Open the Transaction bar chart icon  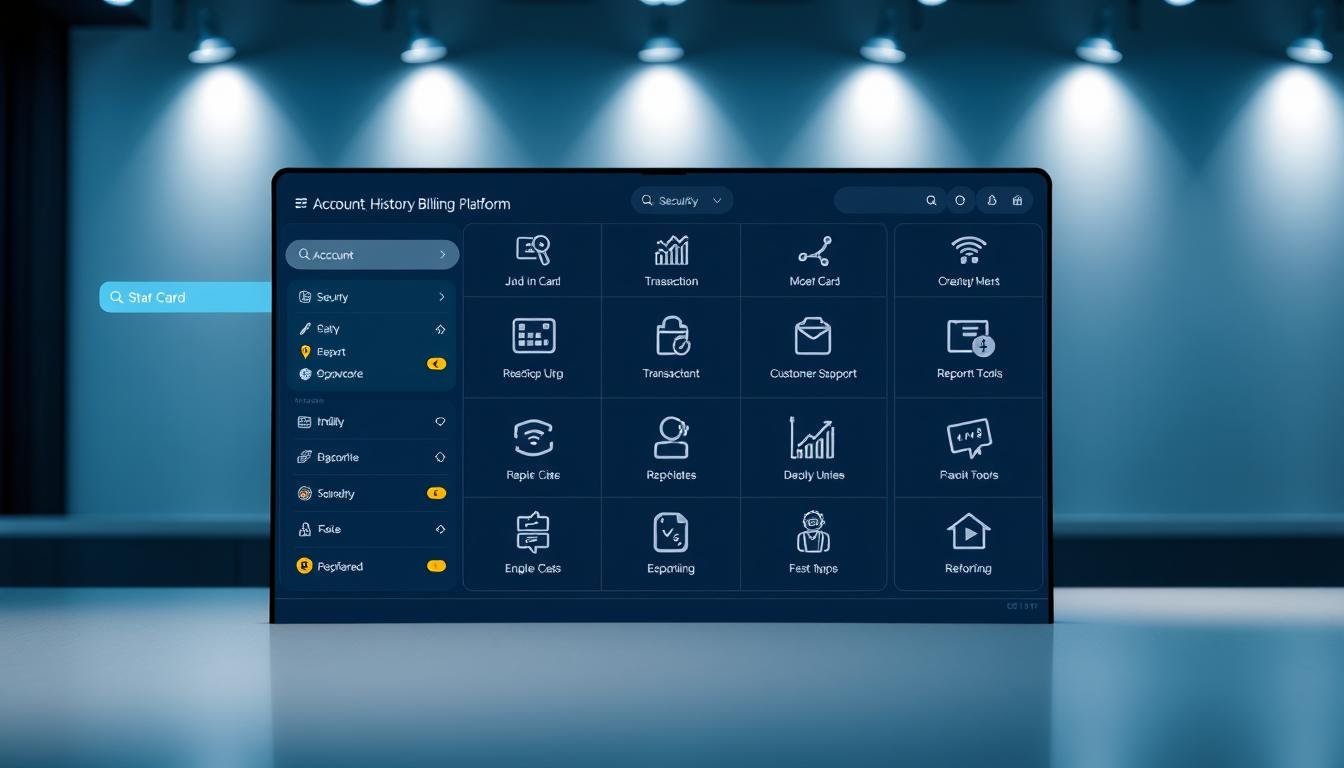pyautogui.click(x=671, y=251)
